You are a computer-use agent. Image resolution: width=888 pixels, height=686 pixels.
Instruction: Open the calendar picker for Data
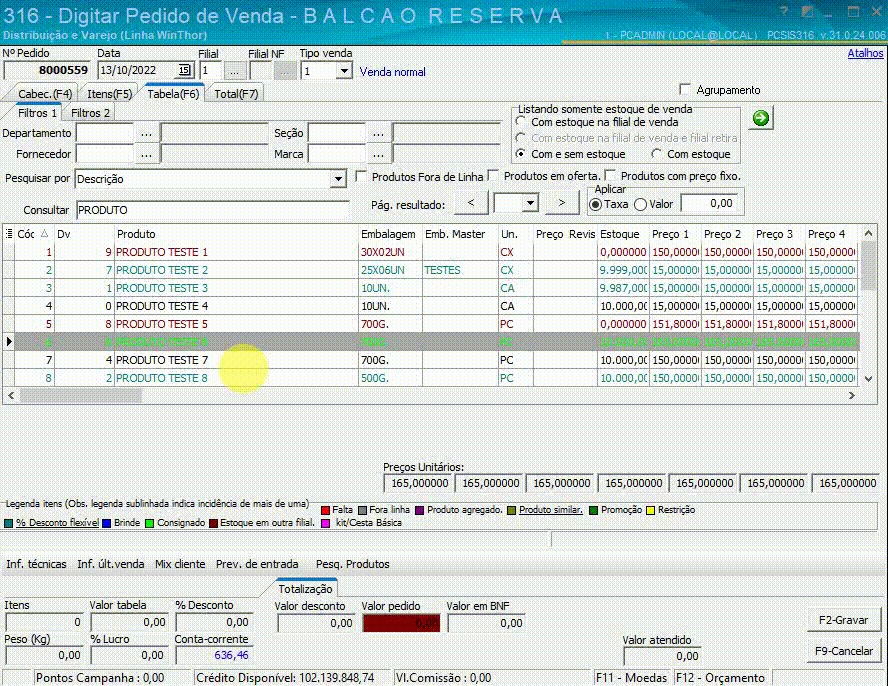click(x=184, y=70)
